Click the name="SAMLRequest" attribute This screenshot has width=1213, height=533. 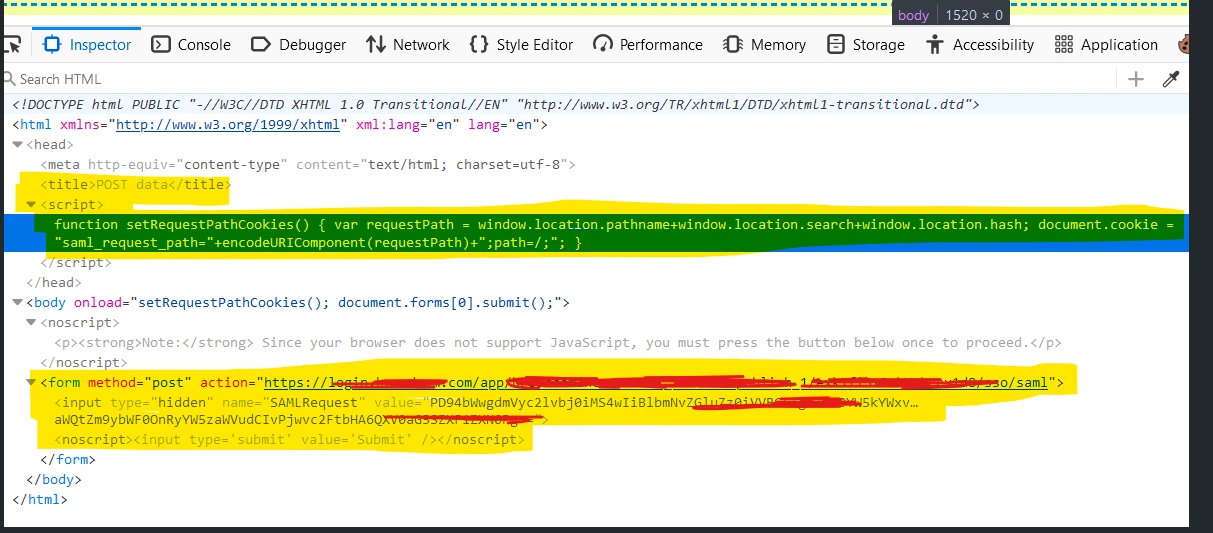pos(290,402)
